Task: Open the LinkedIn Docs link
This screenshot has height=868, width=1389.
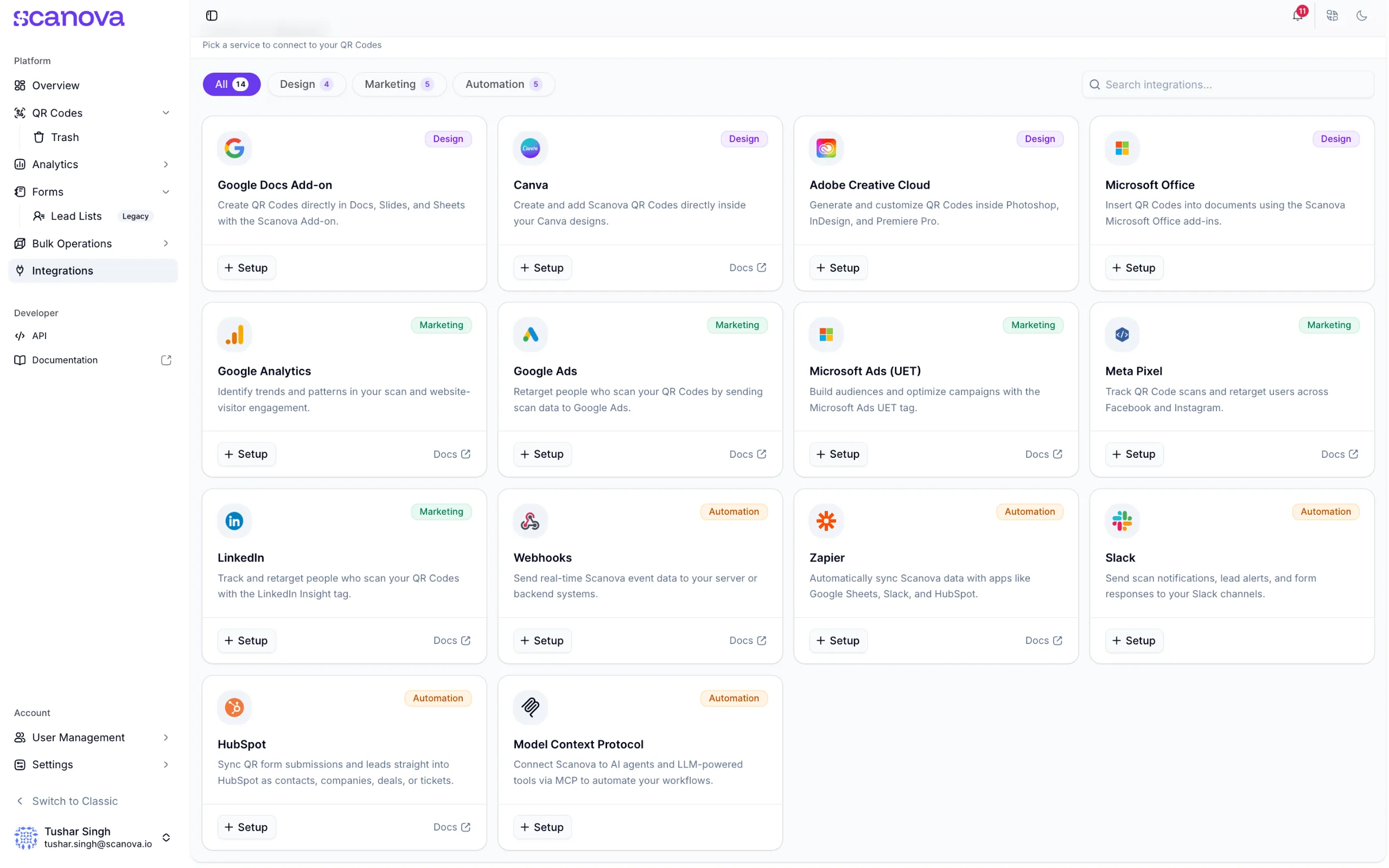Action: point(452,641)
